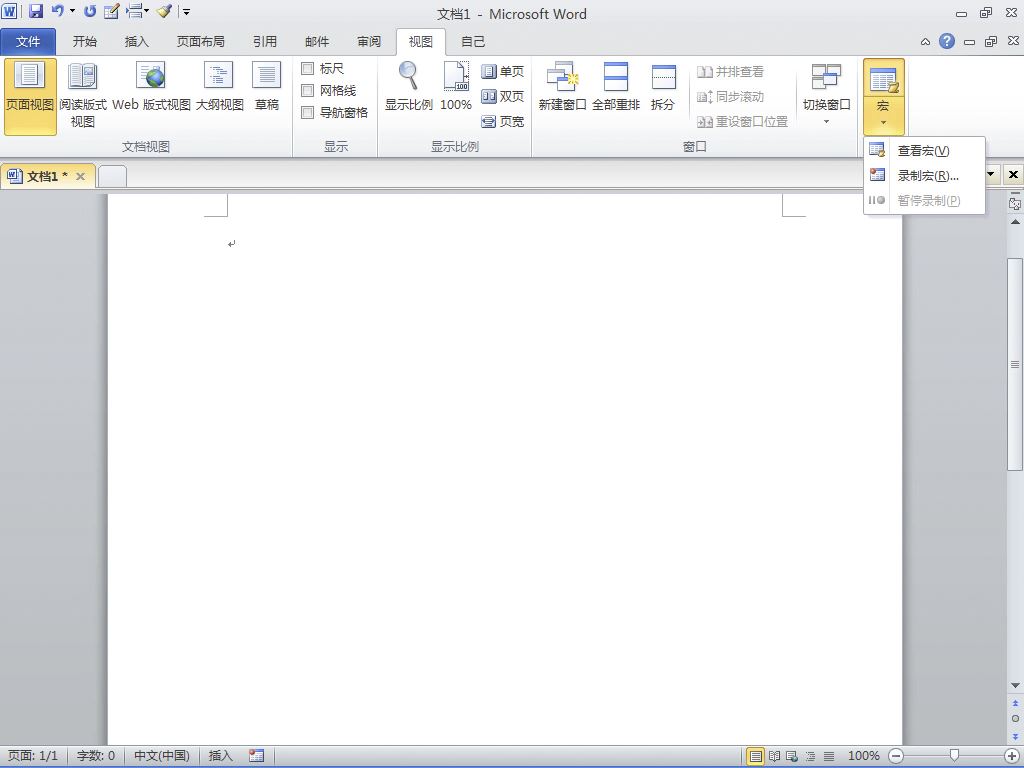This screenshot has height=768, width=1024.
Task: Click 页面: 1/1 in status bar
Action: (x=33, y=756)
